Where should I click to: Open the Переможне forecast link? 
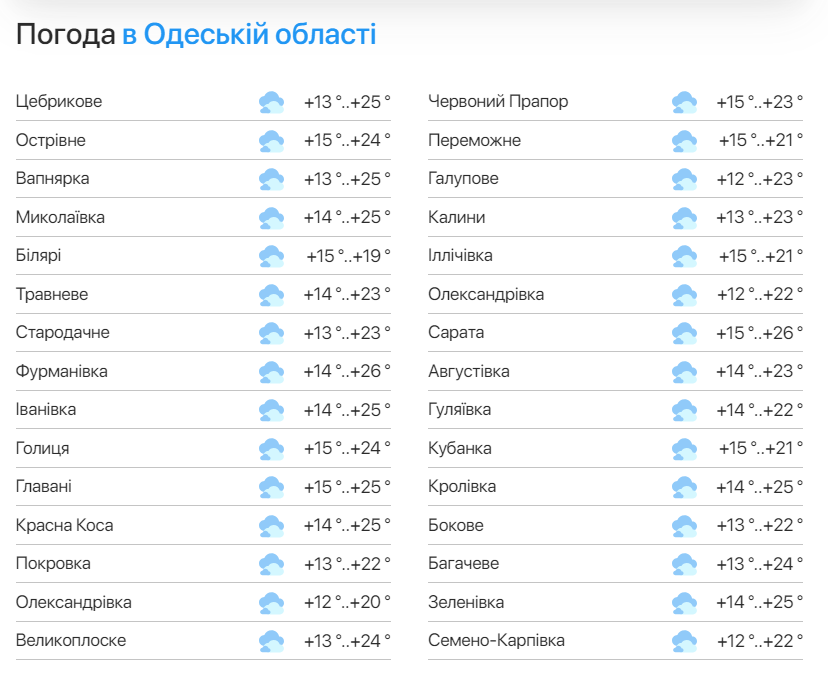coord(474,140)
